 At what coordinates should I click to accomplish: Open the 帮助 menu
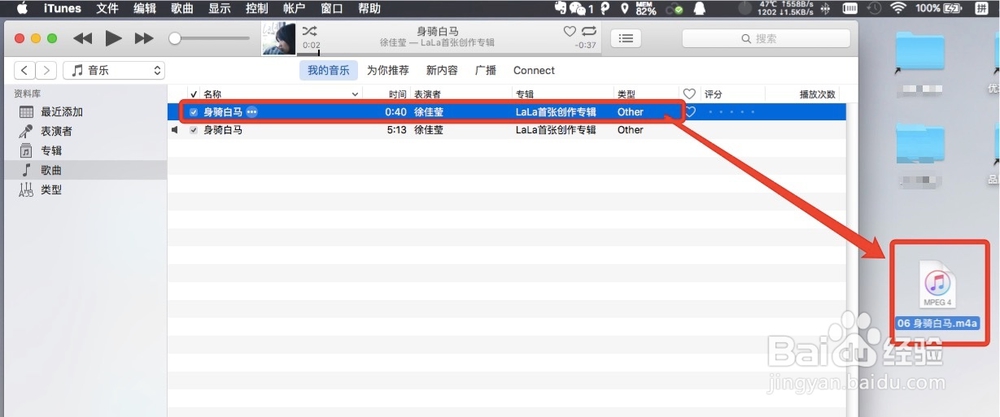pos(369,8)
